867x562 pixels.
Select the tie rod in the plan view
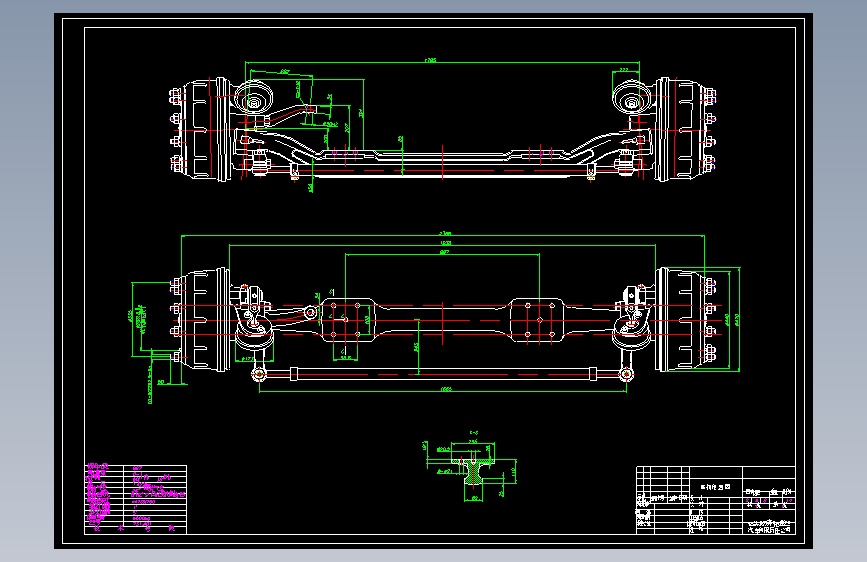coord(442,374)
